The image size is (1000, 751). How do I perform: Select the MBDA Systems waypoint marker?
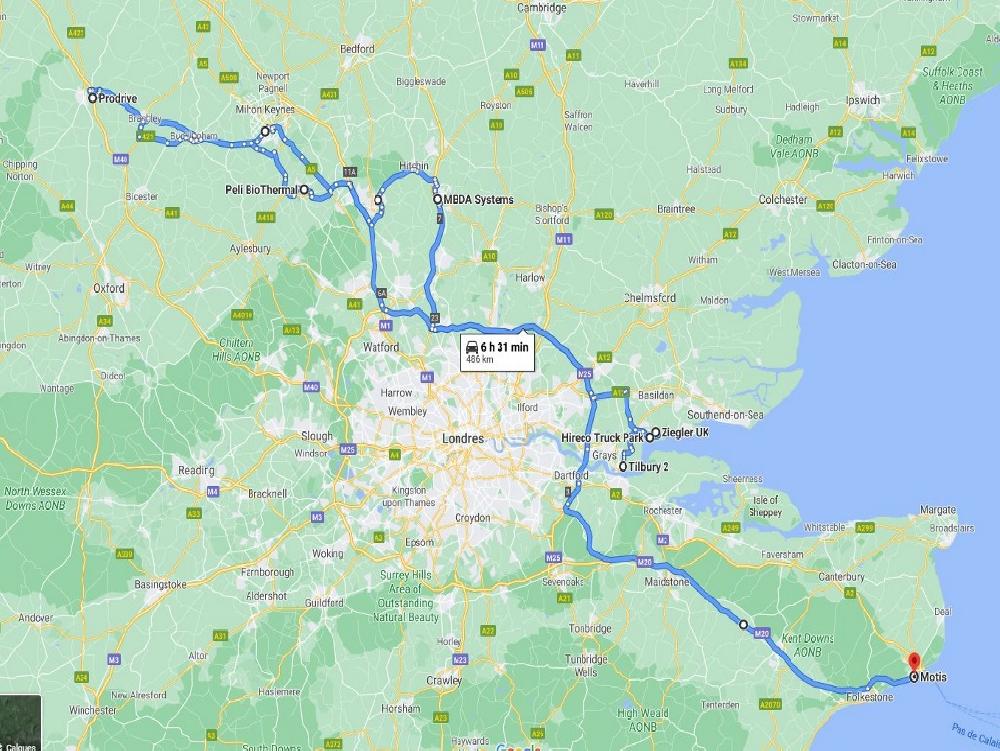click(438, 200)
